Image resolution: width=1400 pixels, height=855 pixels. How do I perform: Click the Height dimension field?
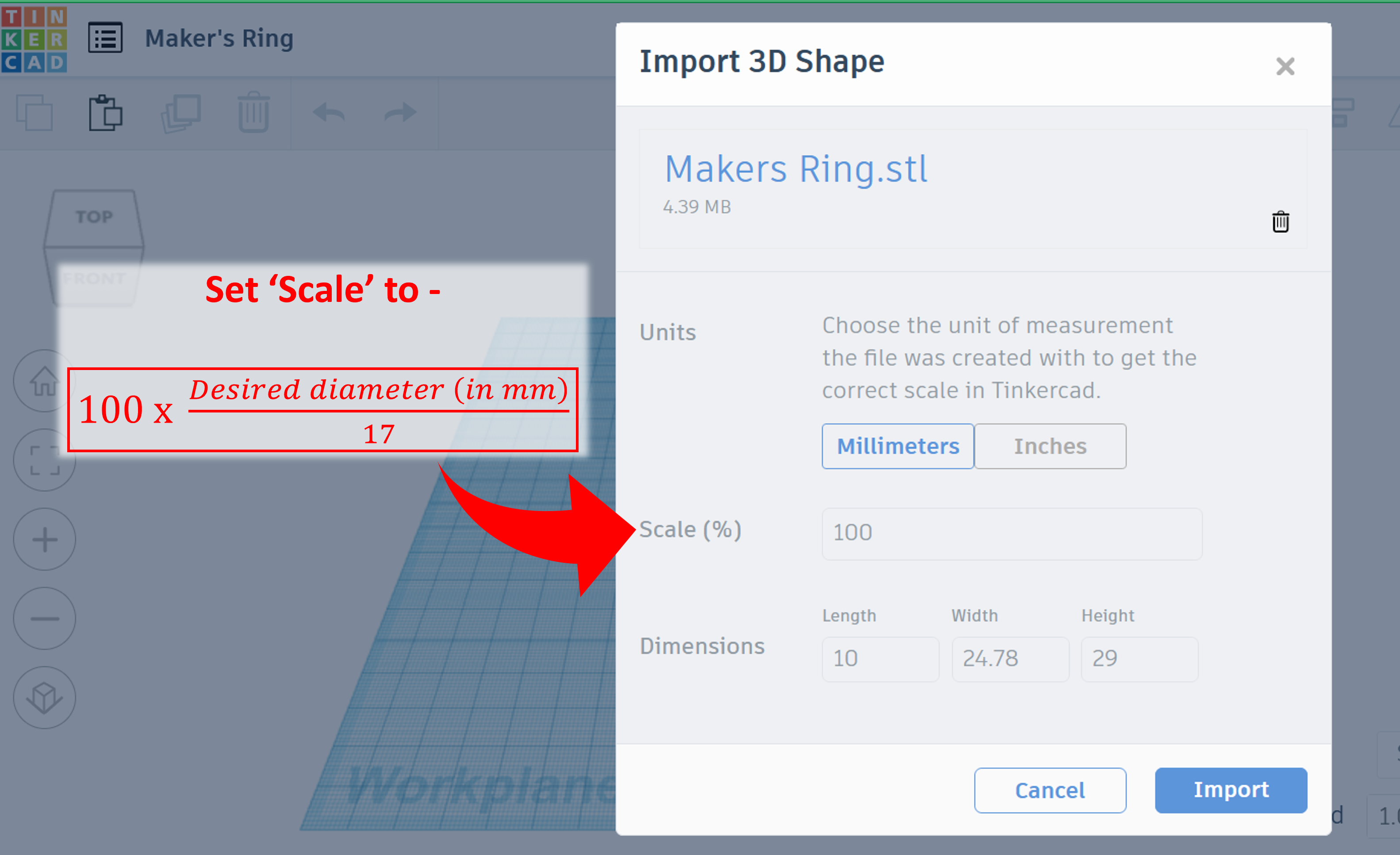pos(1140,659)
